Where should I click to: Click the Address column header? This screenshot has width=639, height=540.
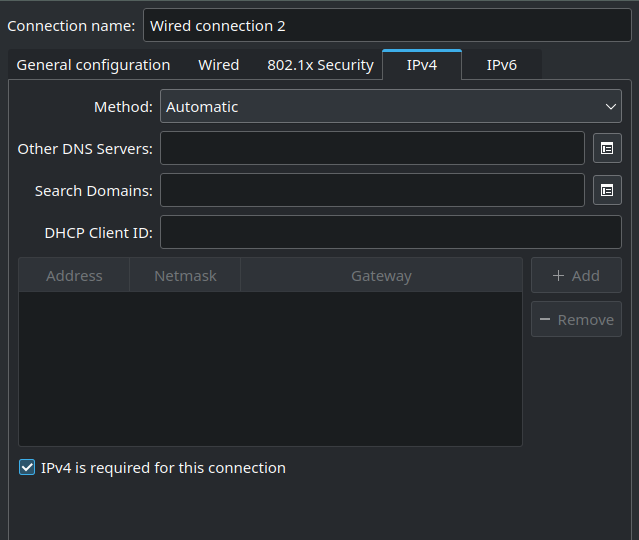pos(74,276)
